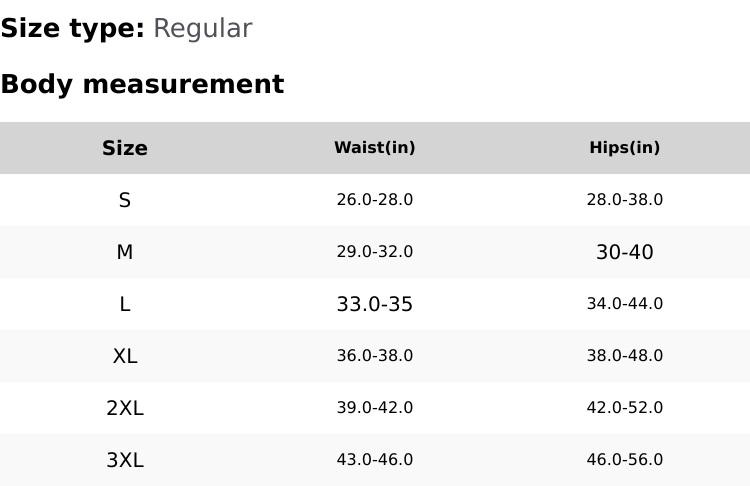Click the 2XL size row label
750x486 pixels.
pyautogui.click(x=125, y=408)
